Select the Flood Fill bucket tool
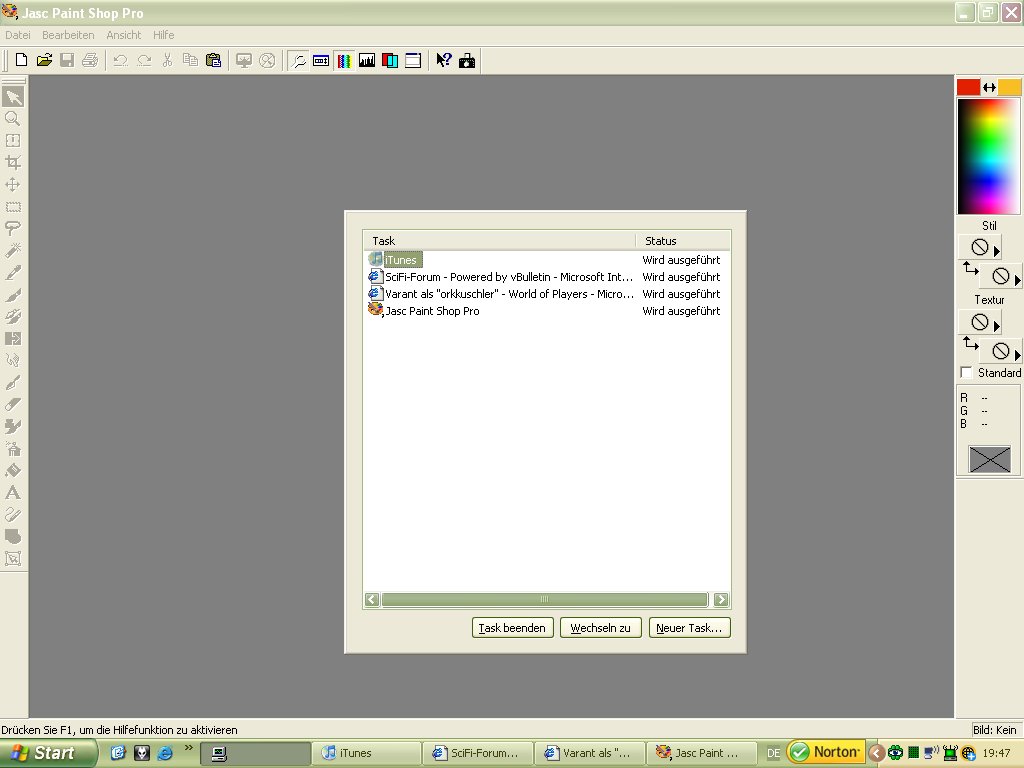The width and height of the screenshot is (1024, 768). click(x=13, y=471)
